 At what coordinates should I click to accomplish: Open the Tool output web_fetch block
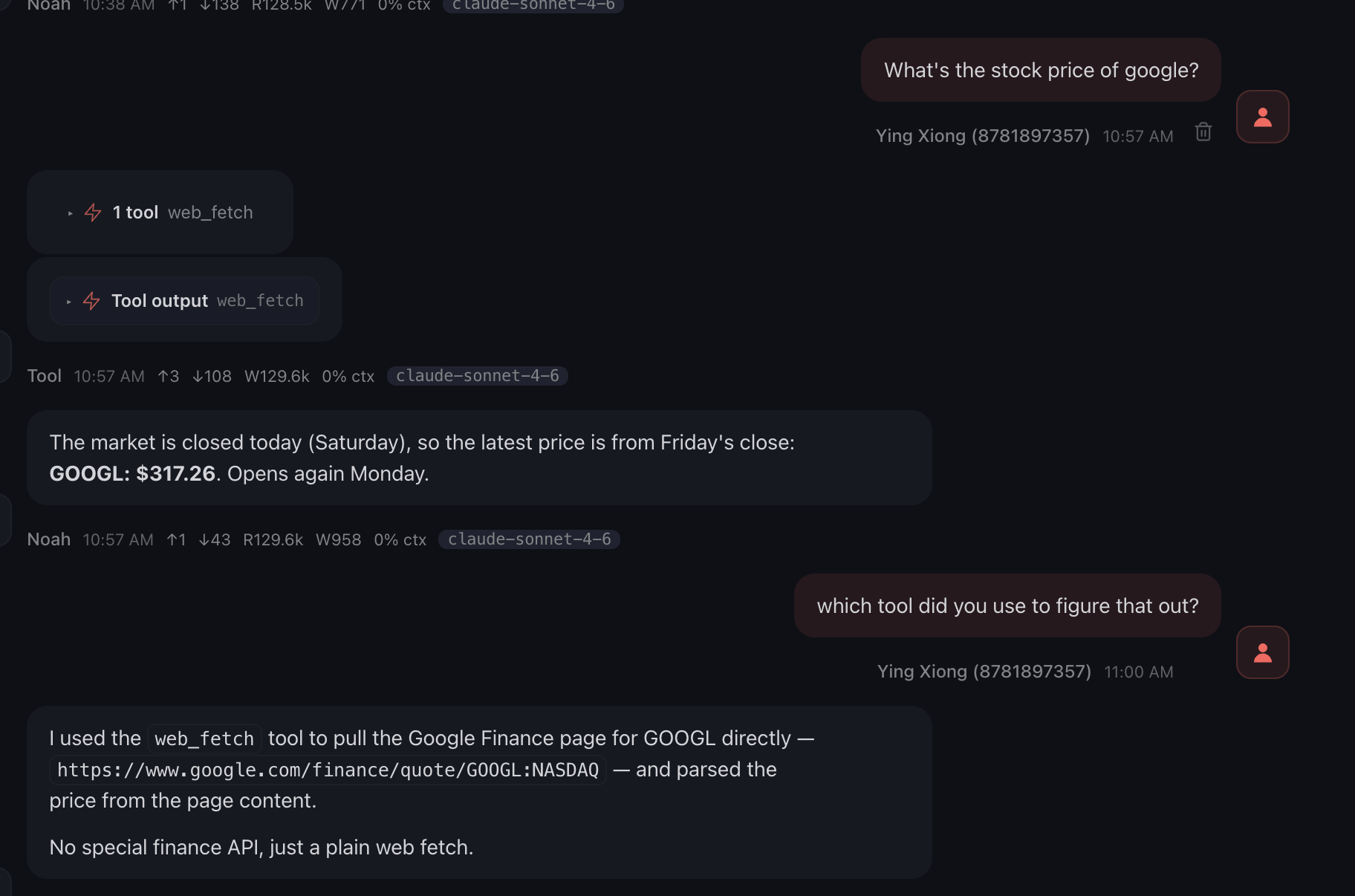point(207,301)
